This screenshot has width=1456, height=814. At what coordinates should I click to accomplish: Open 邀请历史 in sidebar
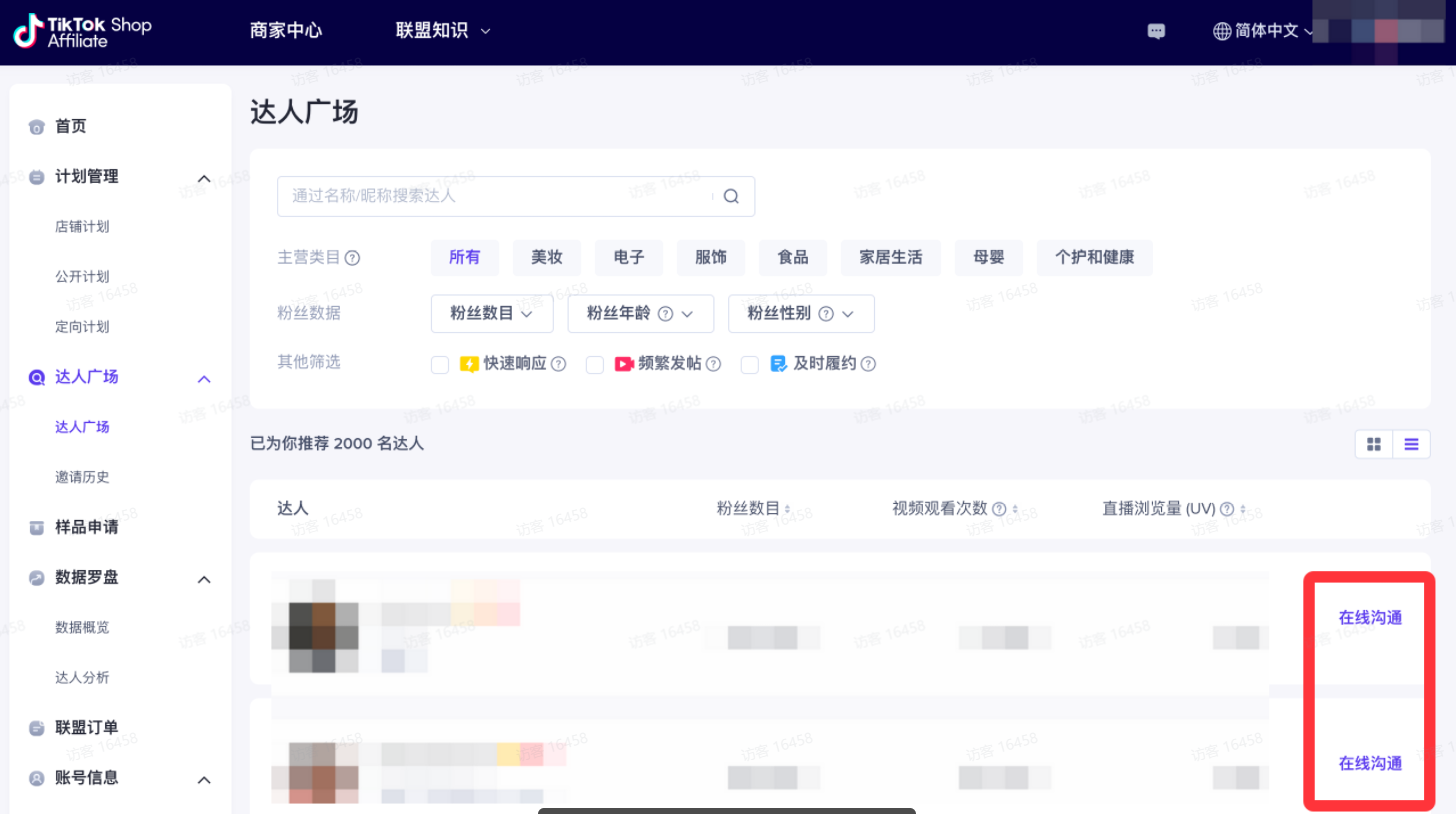tap(82, 477)
